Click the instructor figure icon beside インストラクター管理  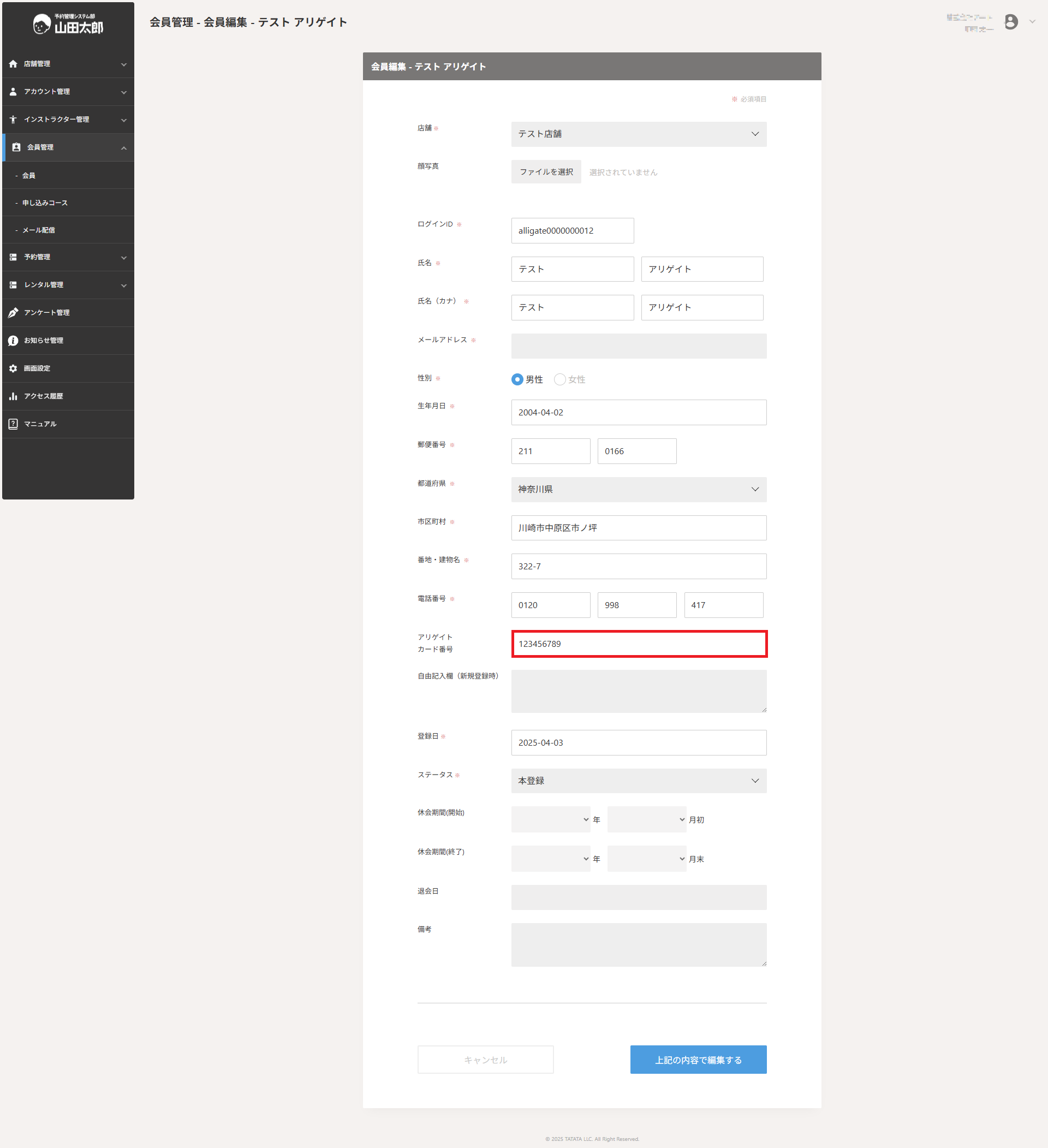click(x=13, y=120)
